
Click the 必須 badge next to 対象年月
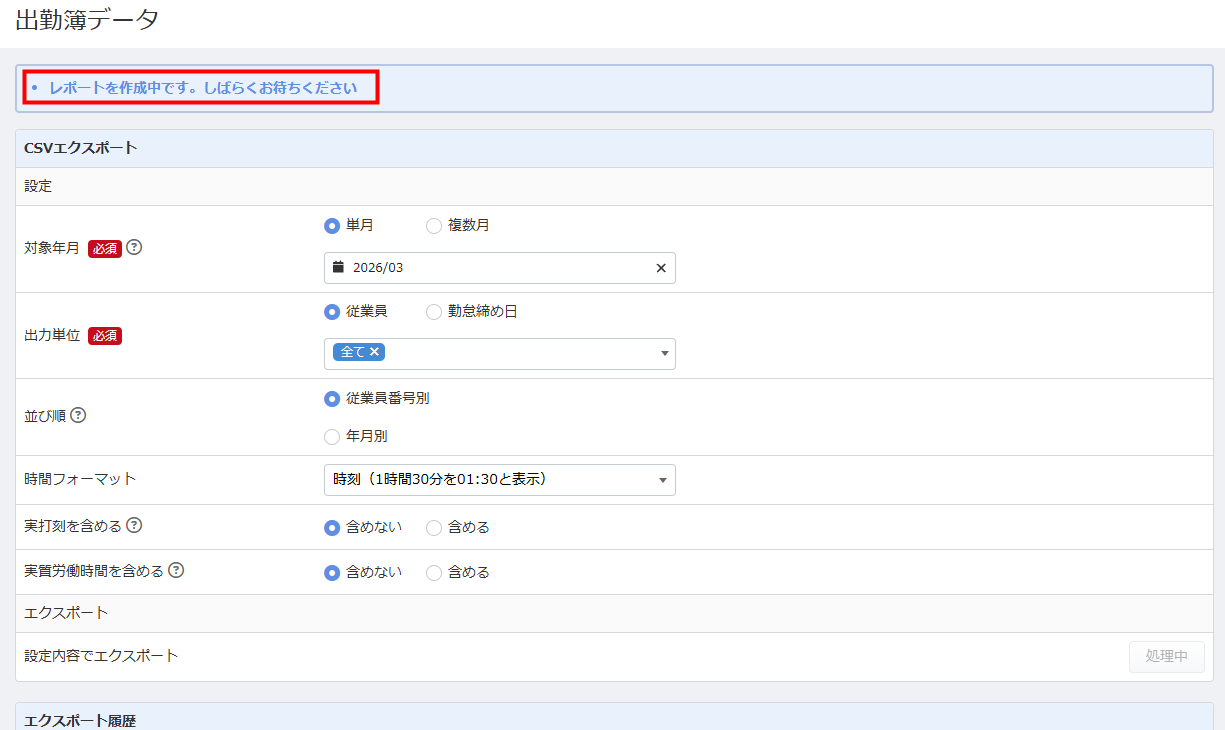(x=105, y=249)
